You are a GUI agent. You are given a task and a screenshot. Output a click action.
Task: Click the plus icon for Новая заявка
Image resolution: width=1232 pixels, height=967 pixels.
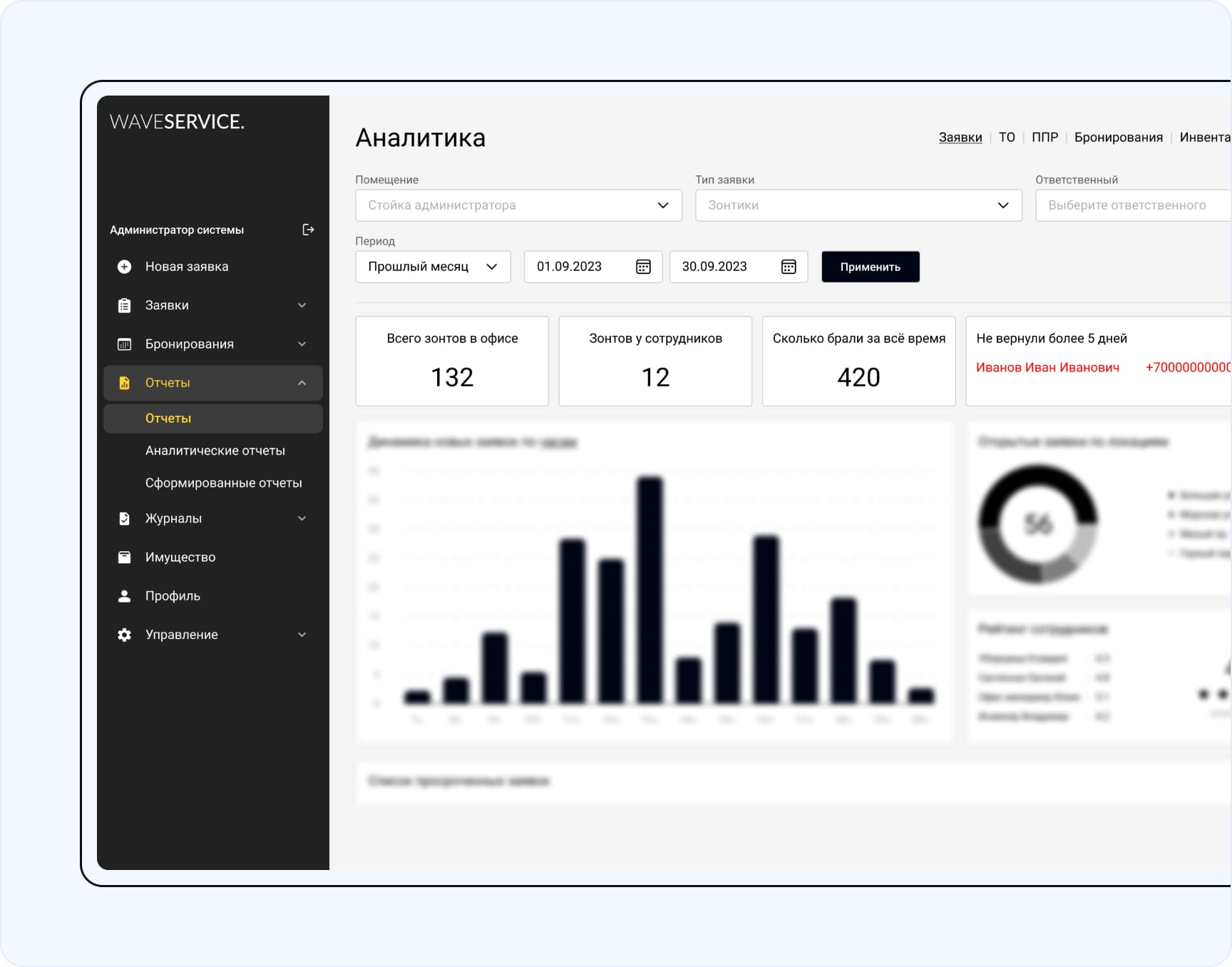pyautogui.click(x=124, y=267)
